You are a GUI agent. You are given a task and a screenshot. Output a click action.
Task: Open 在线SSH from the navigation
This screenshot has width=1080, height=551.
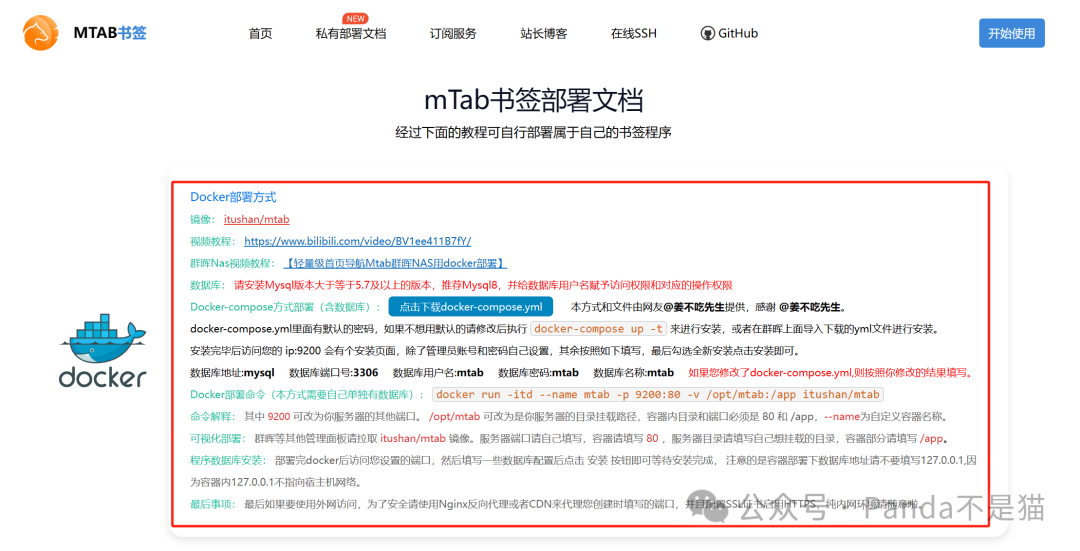coord(634,33)
